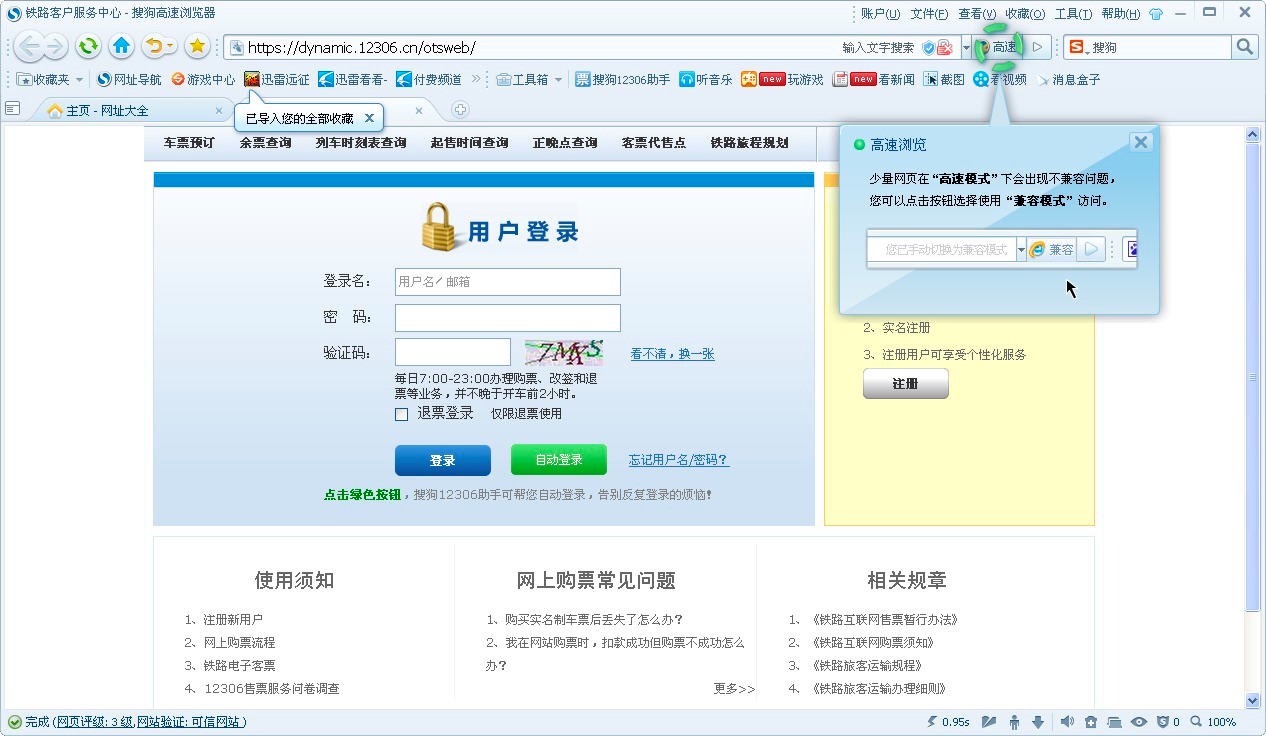Open the 收藏(O) menu

1025,14
